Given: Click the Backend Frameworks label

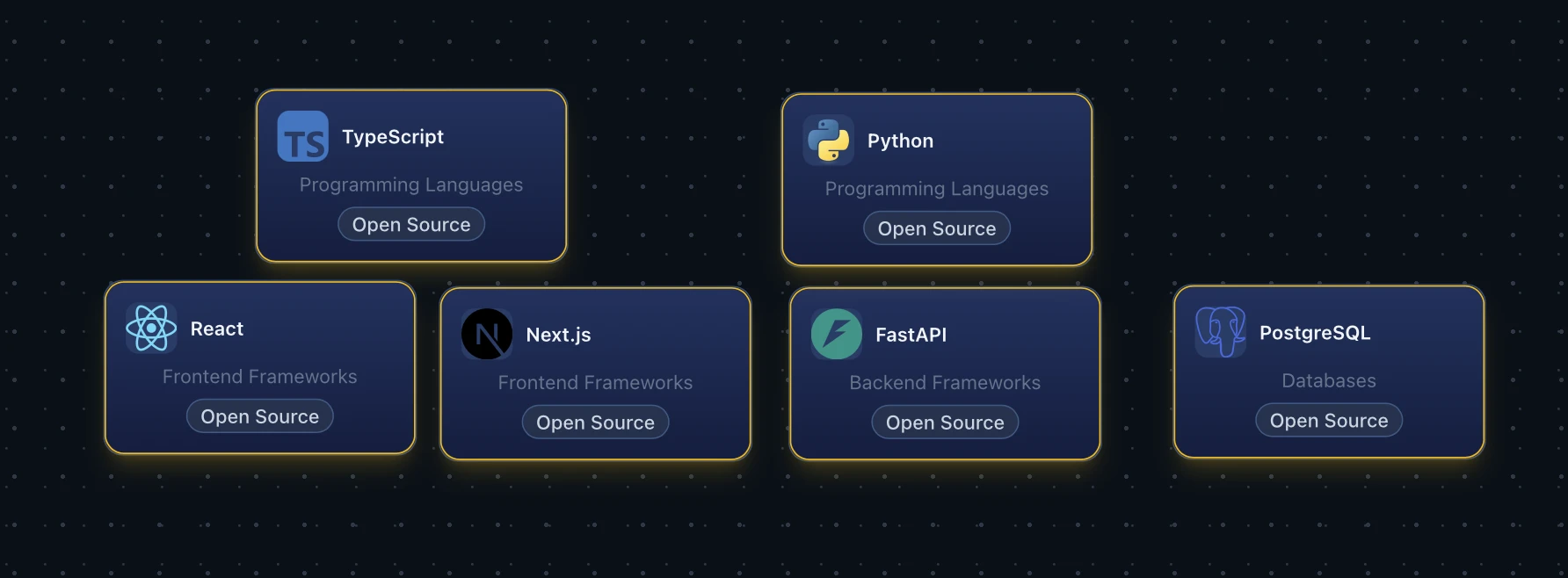Looking at the screenshot, I should [945, 383].
